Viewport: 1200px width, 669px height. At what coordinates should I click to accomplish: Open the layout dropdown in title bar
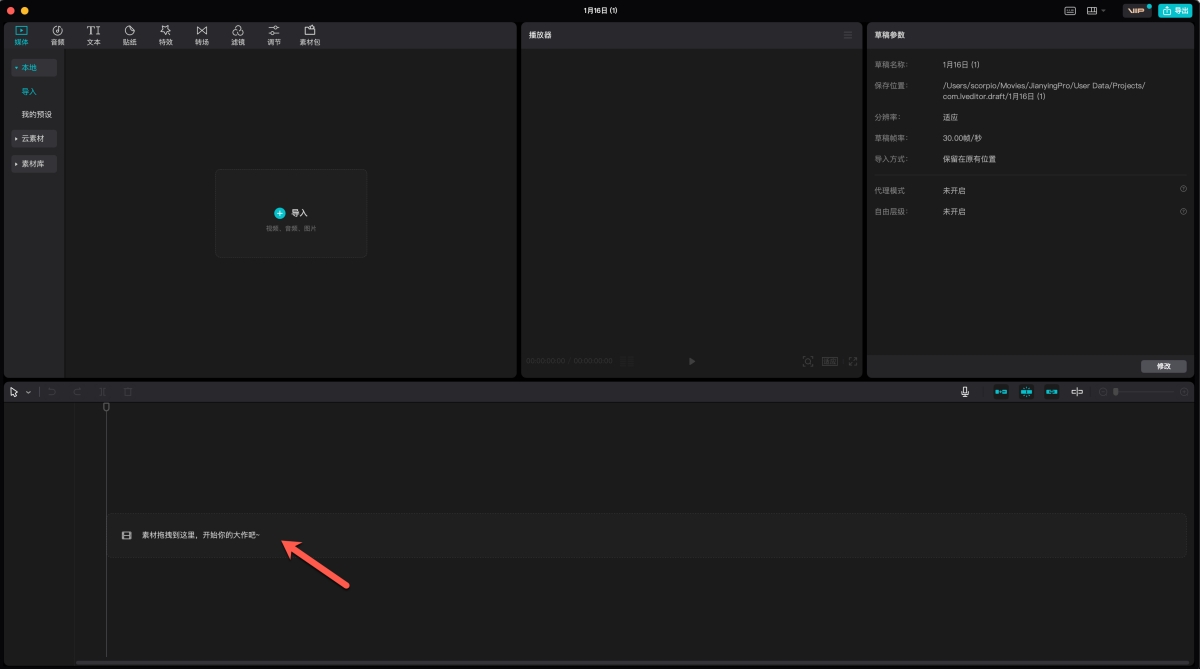coord(1096,10)
